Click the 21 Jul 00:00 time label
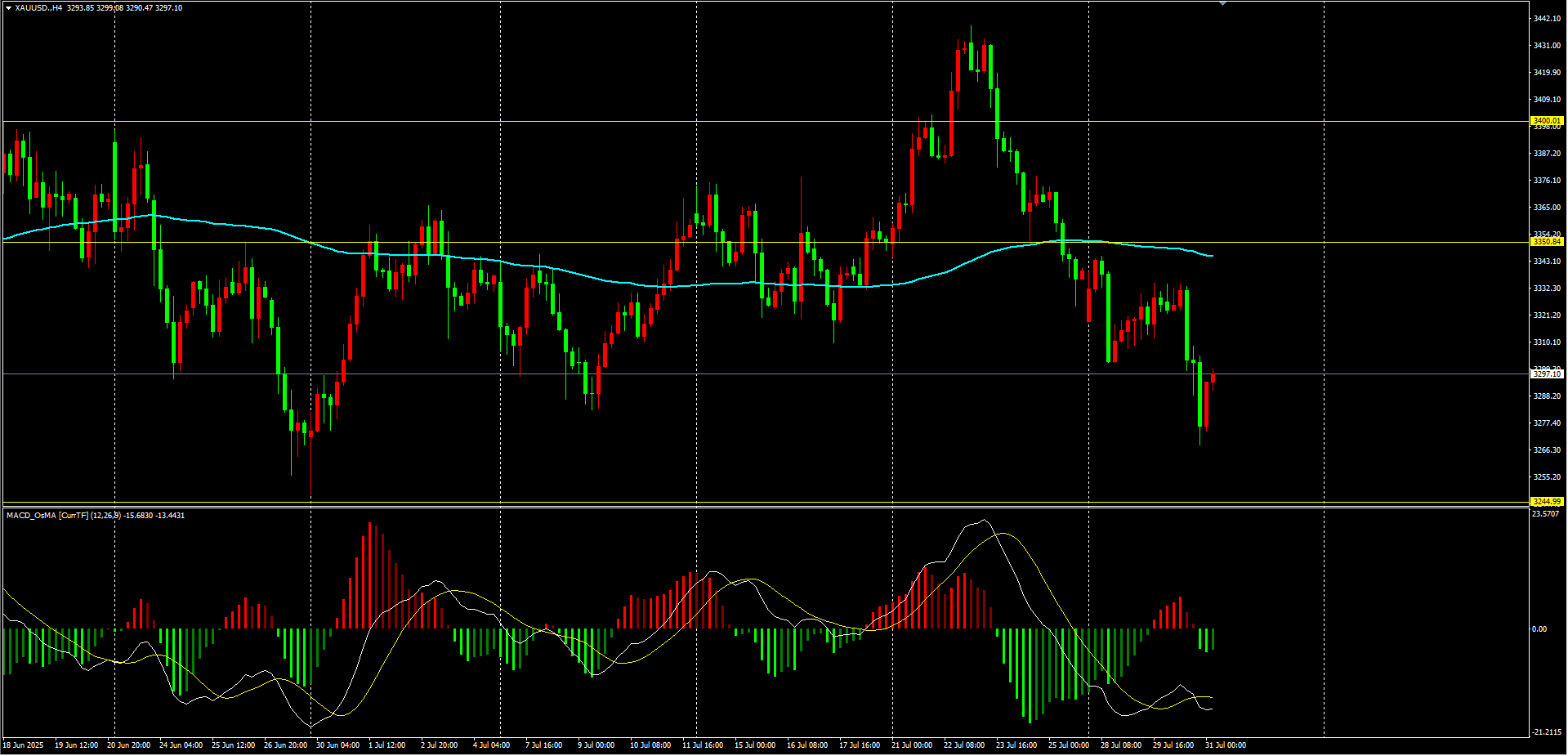The width and height of the screenshot is (1568, 756). 911,745
